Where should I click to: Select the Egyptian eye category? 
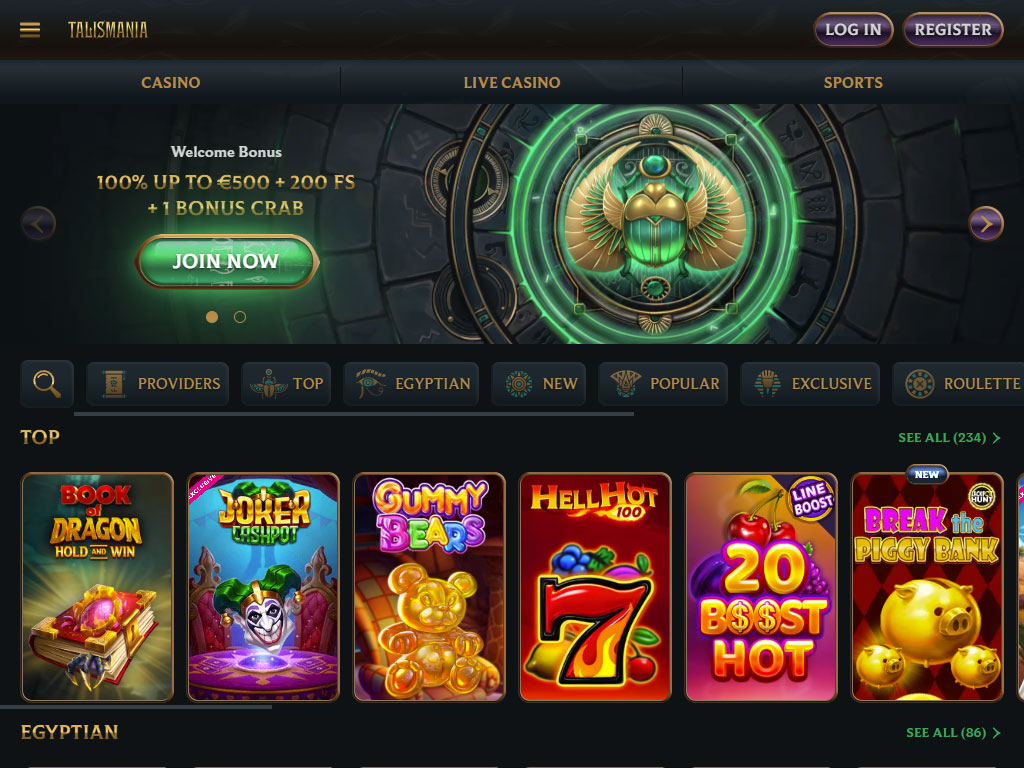click(x=411, y=383)
